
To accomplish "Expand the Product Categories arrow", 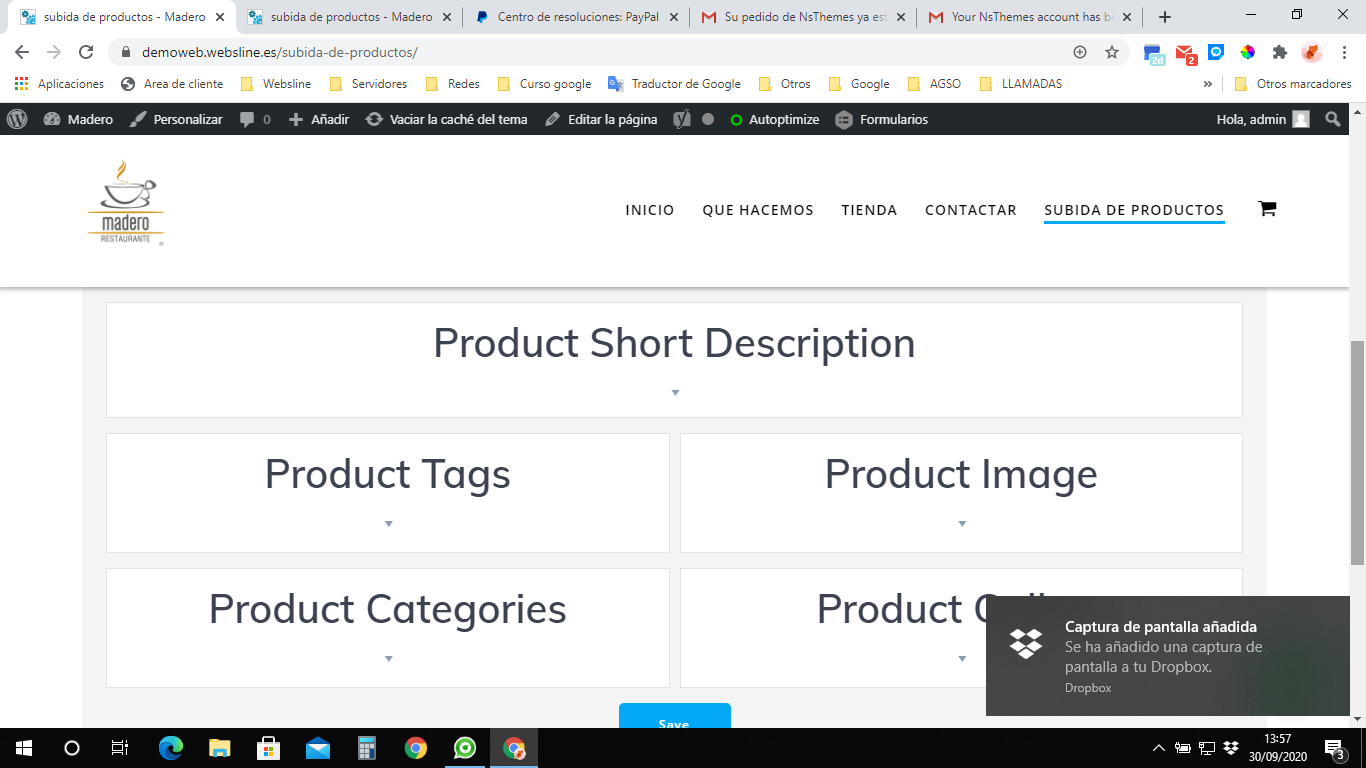I will tap(388, 658).
